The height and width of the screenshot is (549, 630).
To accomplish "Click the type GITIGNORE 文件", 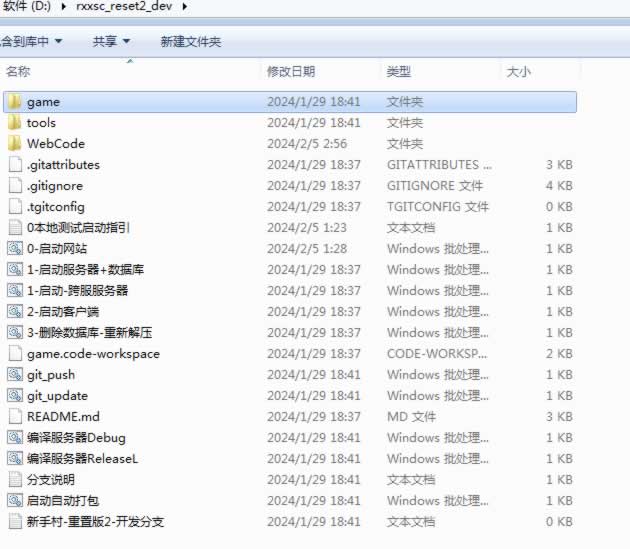I will tap(435, 185).
